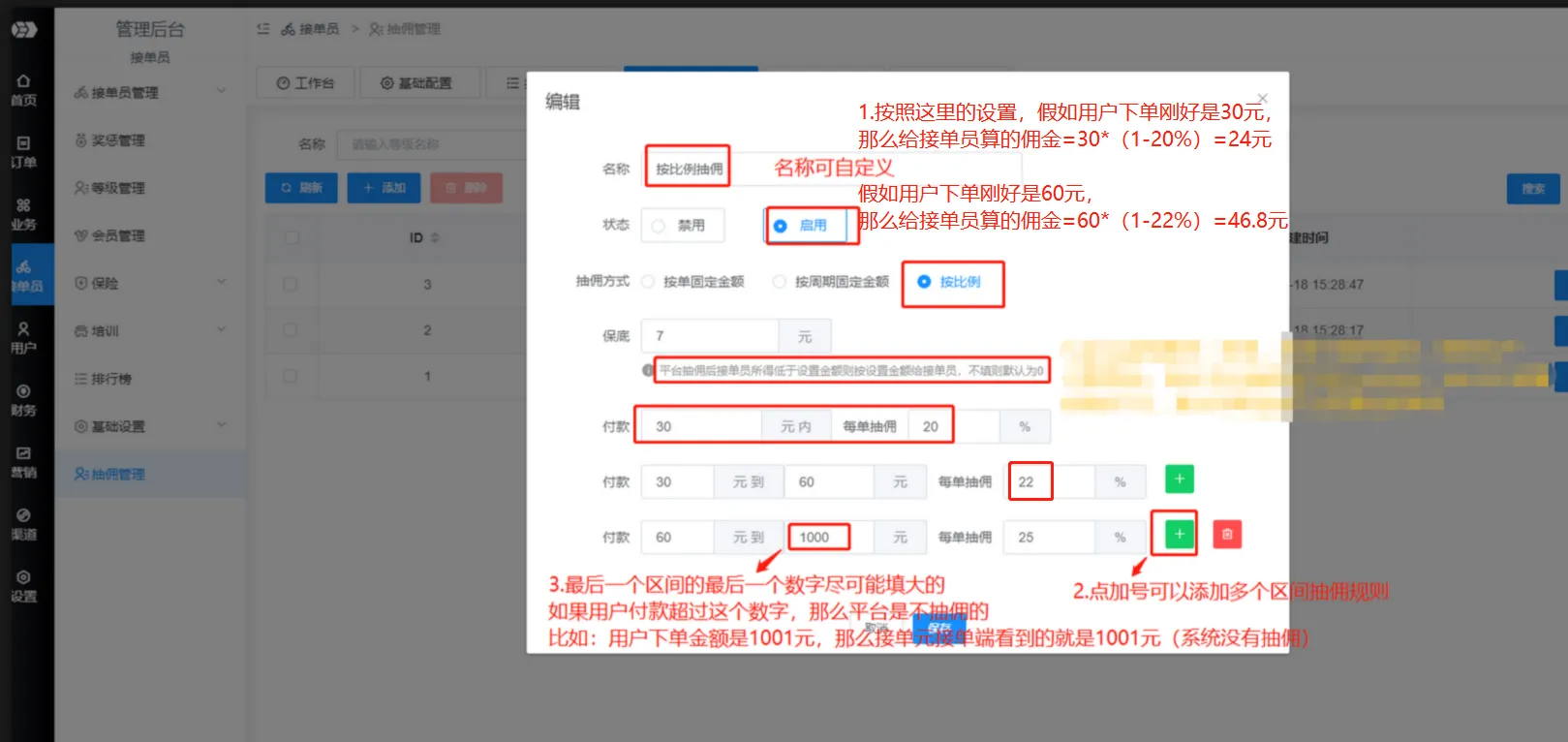The height and width of the screenshot is (742, 1568).
Task: Click the red trash delete rule icon
Action: (1227, 535)
